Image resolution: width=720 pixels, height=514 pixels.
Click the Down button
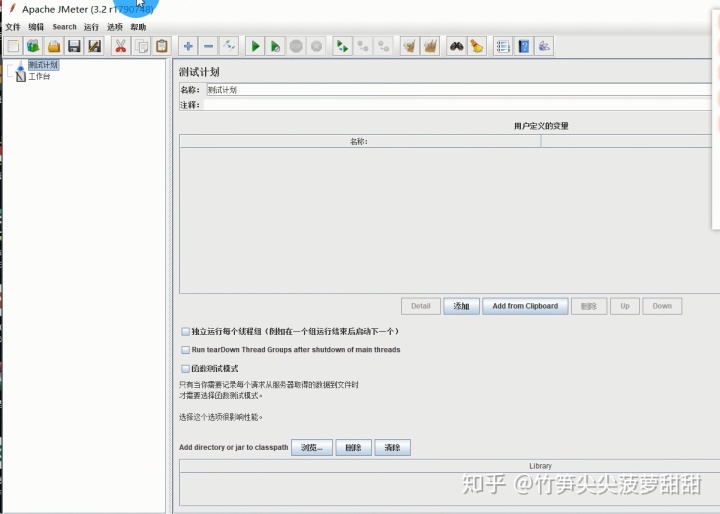[662, 306]
